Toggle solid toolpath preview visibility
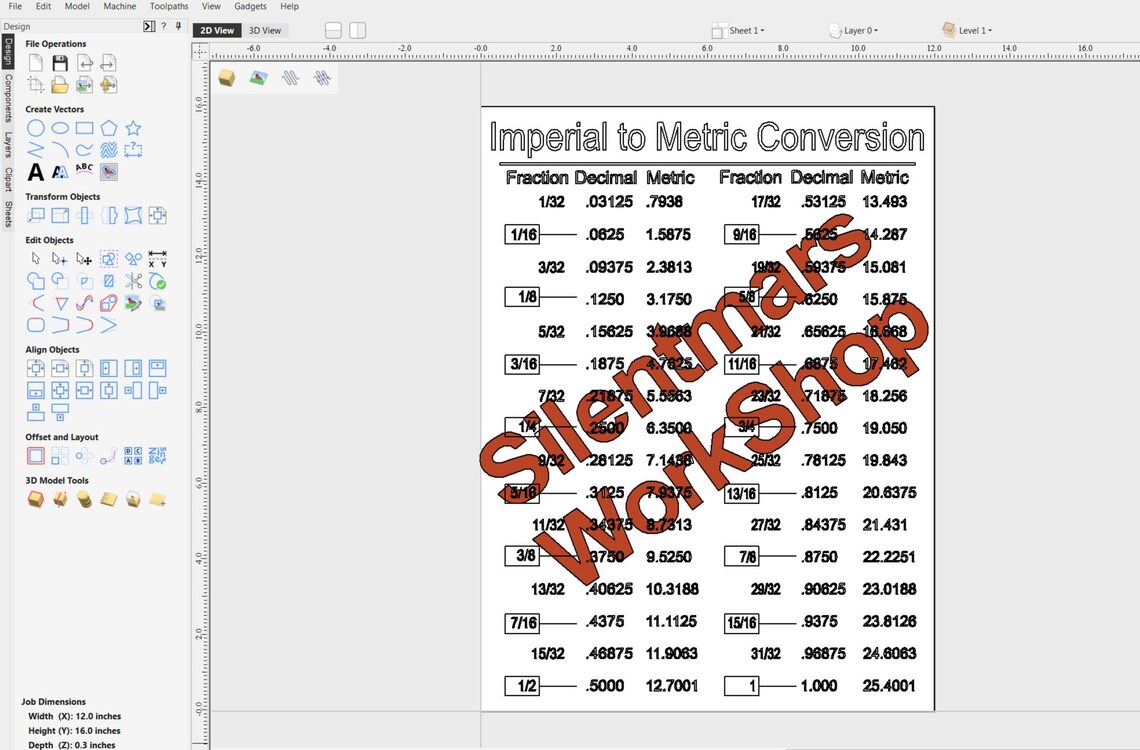This screenshot has height=750, width=1140. (322, 77)
